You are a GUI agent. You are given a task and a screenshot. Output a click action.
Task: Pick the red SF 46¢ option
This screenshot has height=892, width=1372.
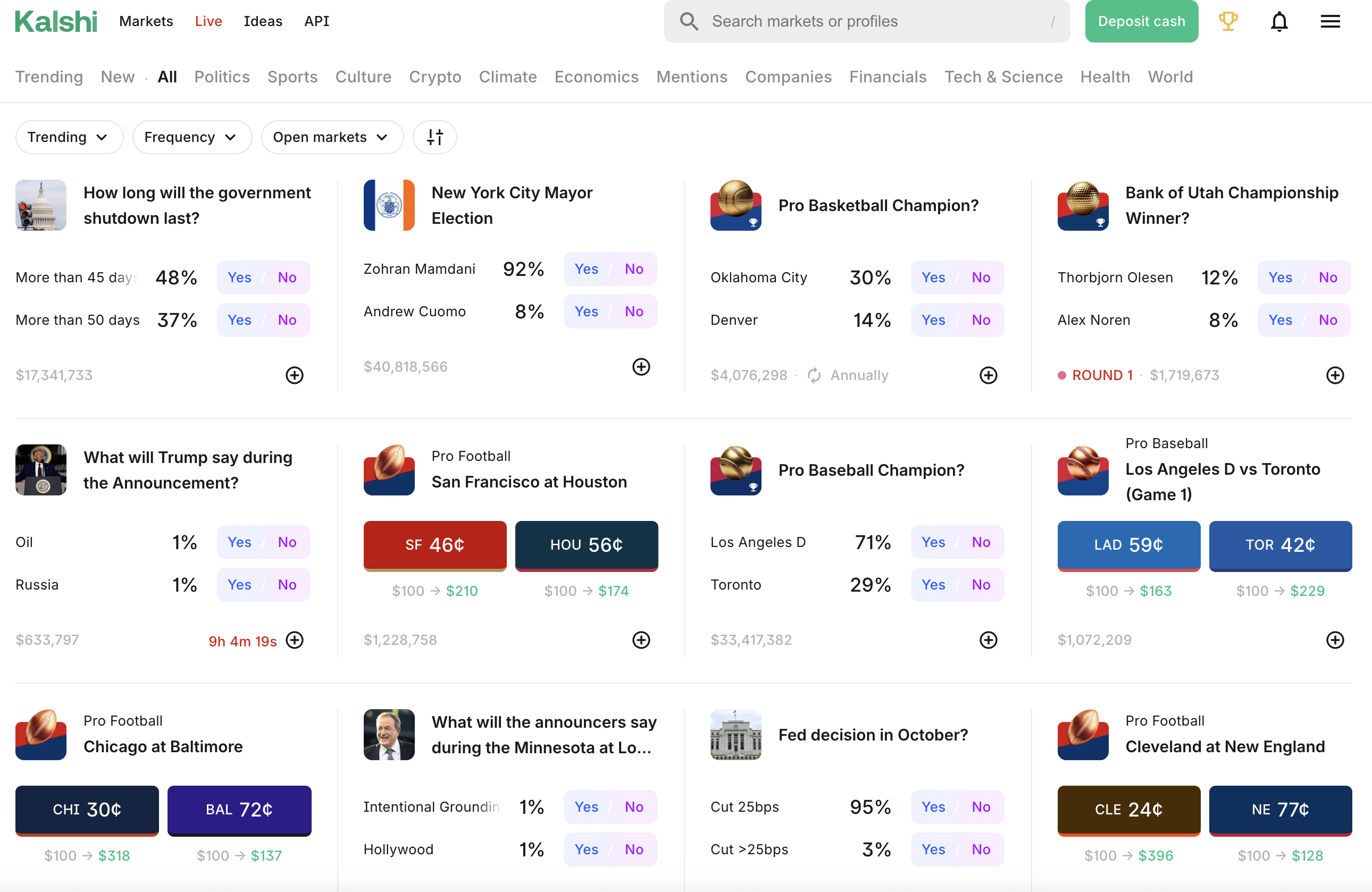(x=434, y=544)
